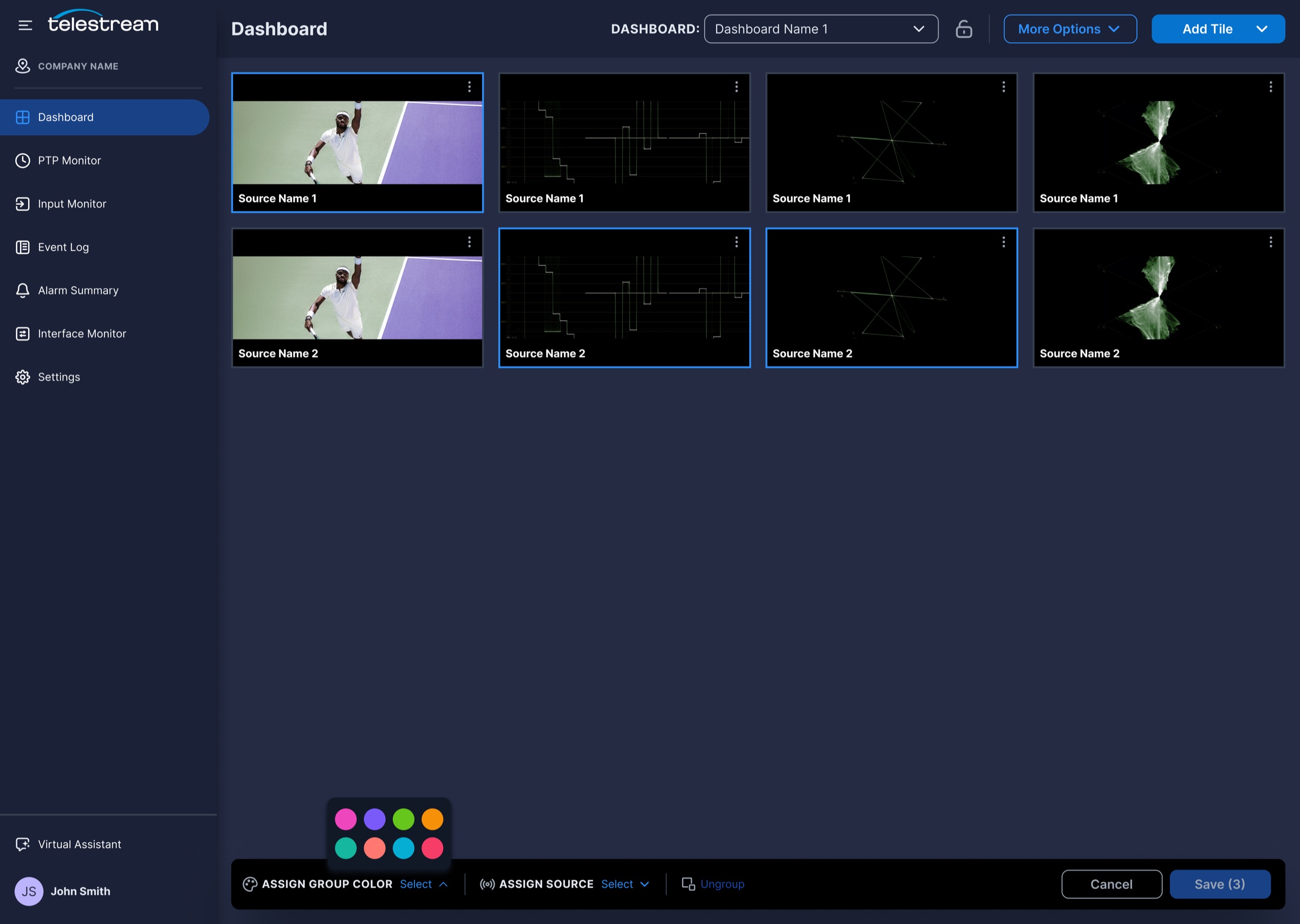This screenshot has width=1300, height=924.
Task: Click the Virtual Assistant chat icon
Action: point(22,844)
